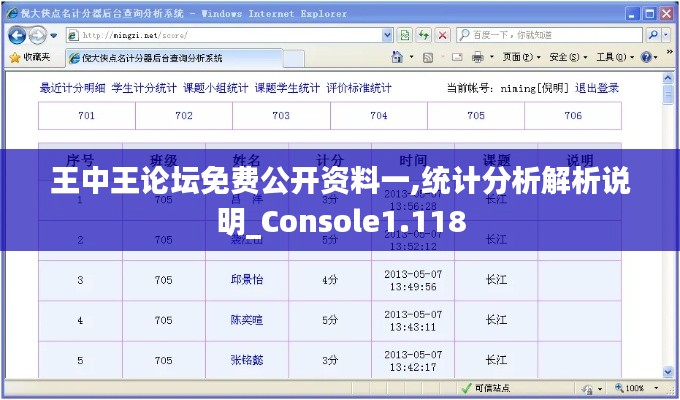This screenshot has width=680, height=400.
Task: Click the 5分 score in 陈奕暄's row
Action: point(330,320)
